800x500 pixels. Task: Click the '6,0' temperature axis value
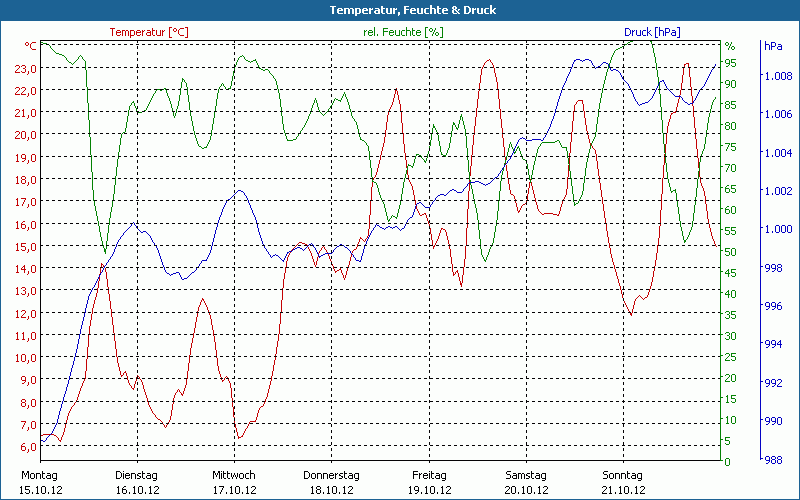click(28, 447)
